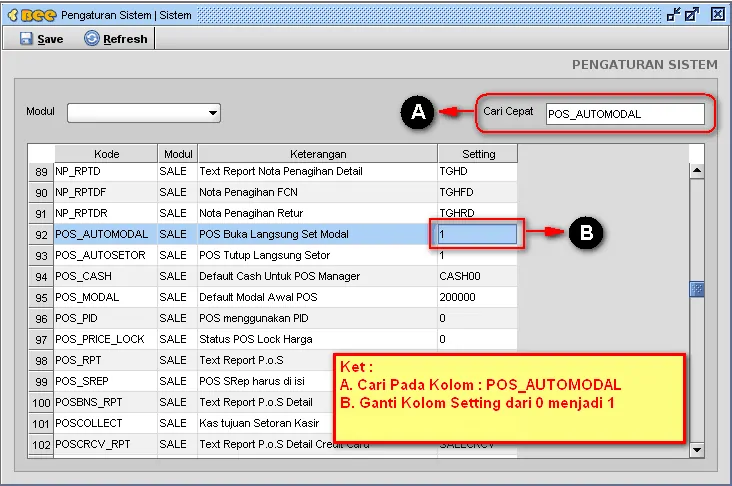Select the POSBNS_RPT code cell
This screenshot has height=486, width=732.
106,402
